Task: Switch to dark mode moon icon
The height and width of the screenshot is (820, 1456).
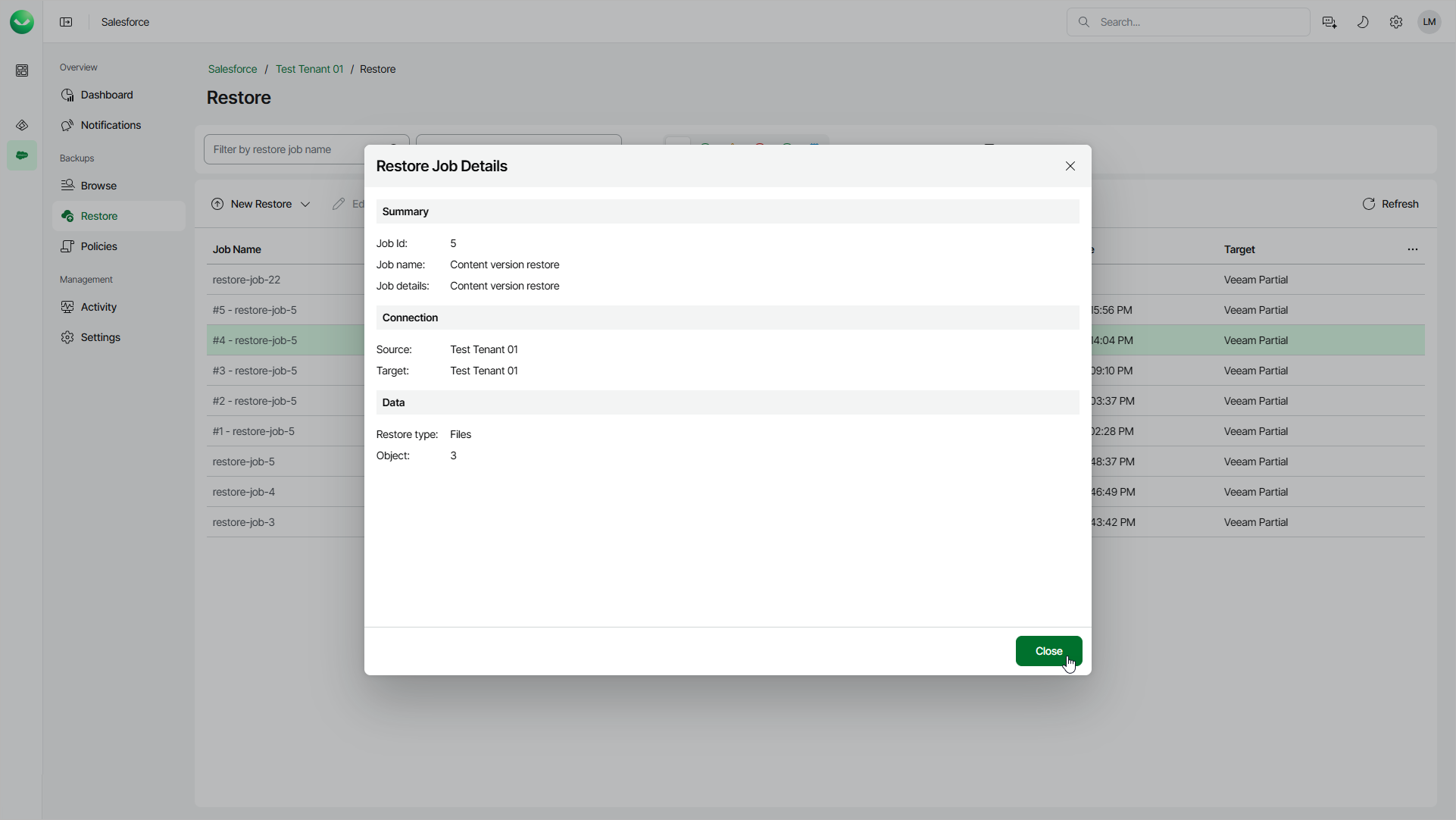Action: tap(1363, 22)
